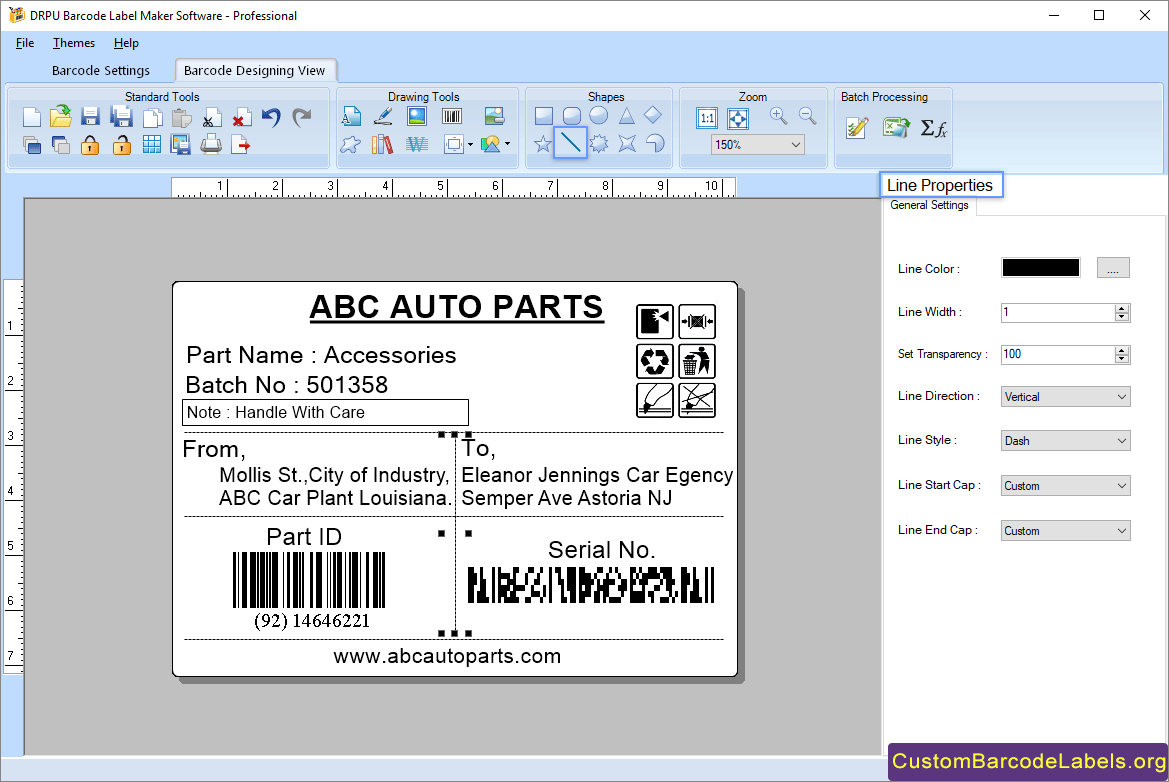1169x782 pixels.
Task: Click inside the Set Transparency field
Action: point(1057,354)
